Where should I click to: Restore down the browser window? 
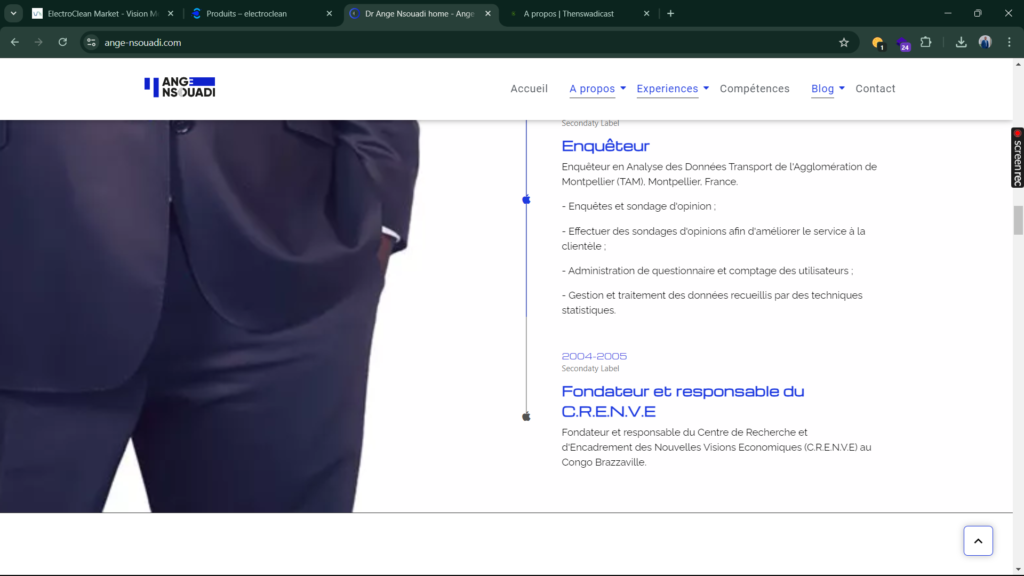coord(978,13)
